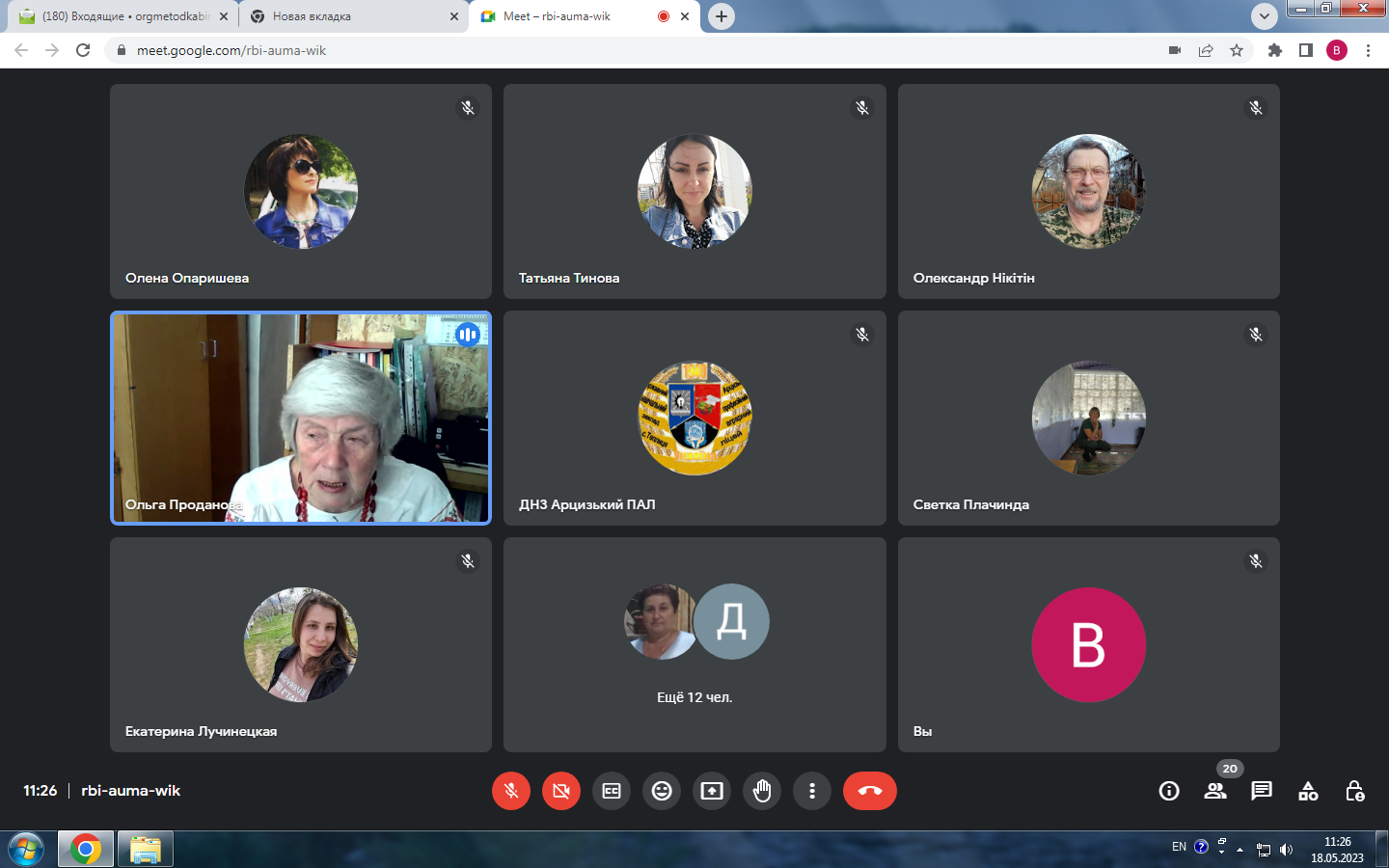This screenshot has height=868, width=1389.
Task: Select Ольга Проданова's video tile
Action: [x=301, y=418]
